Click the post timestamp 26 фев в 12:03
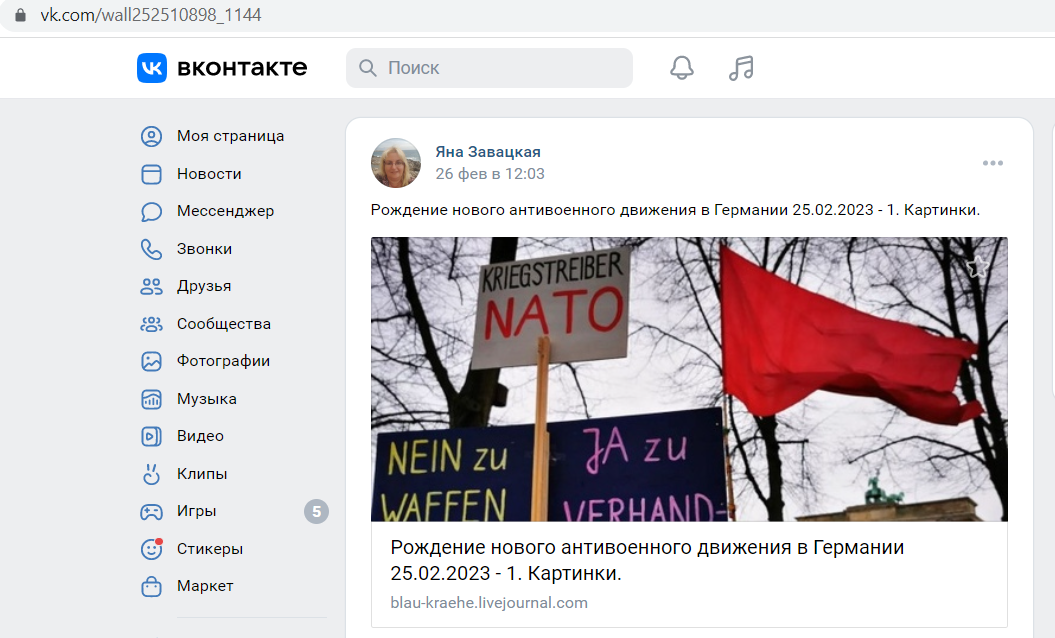Image resolution: width=1055 pixels, height=638 pixels. tap(490, 174)
